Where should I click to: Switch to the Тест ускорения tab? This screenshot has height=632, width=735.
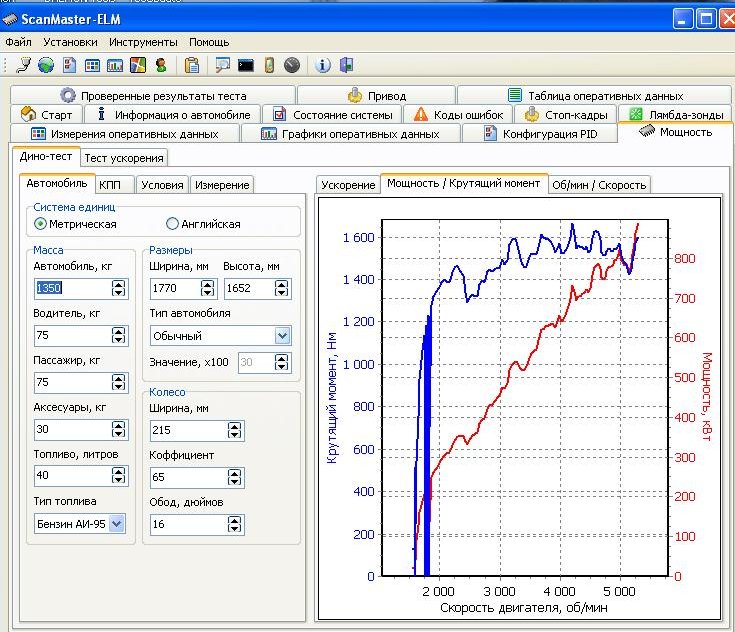[x=123, y=158]
